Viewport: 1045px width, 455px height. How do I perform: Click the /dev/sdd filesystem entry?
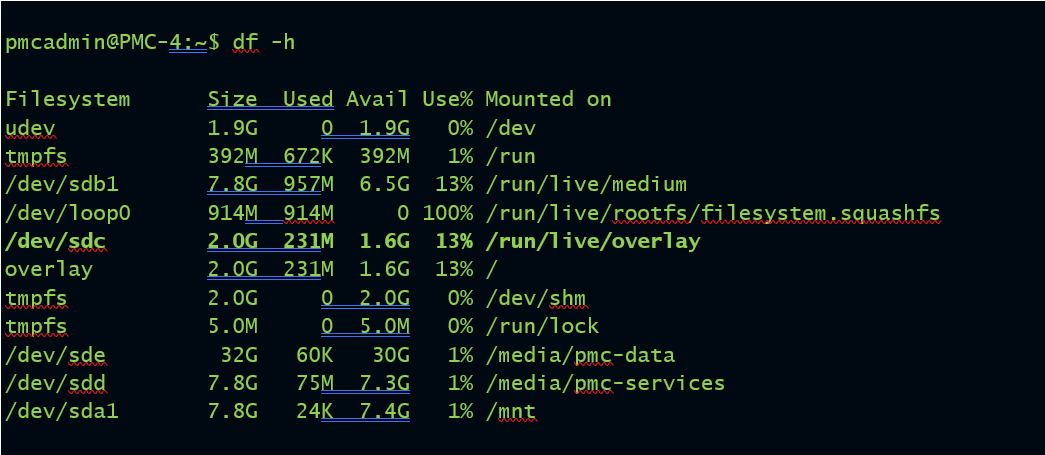[55, 384]
